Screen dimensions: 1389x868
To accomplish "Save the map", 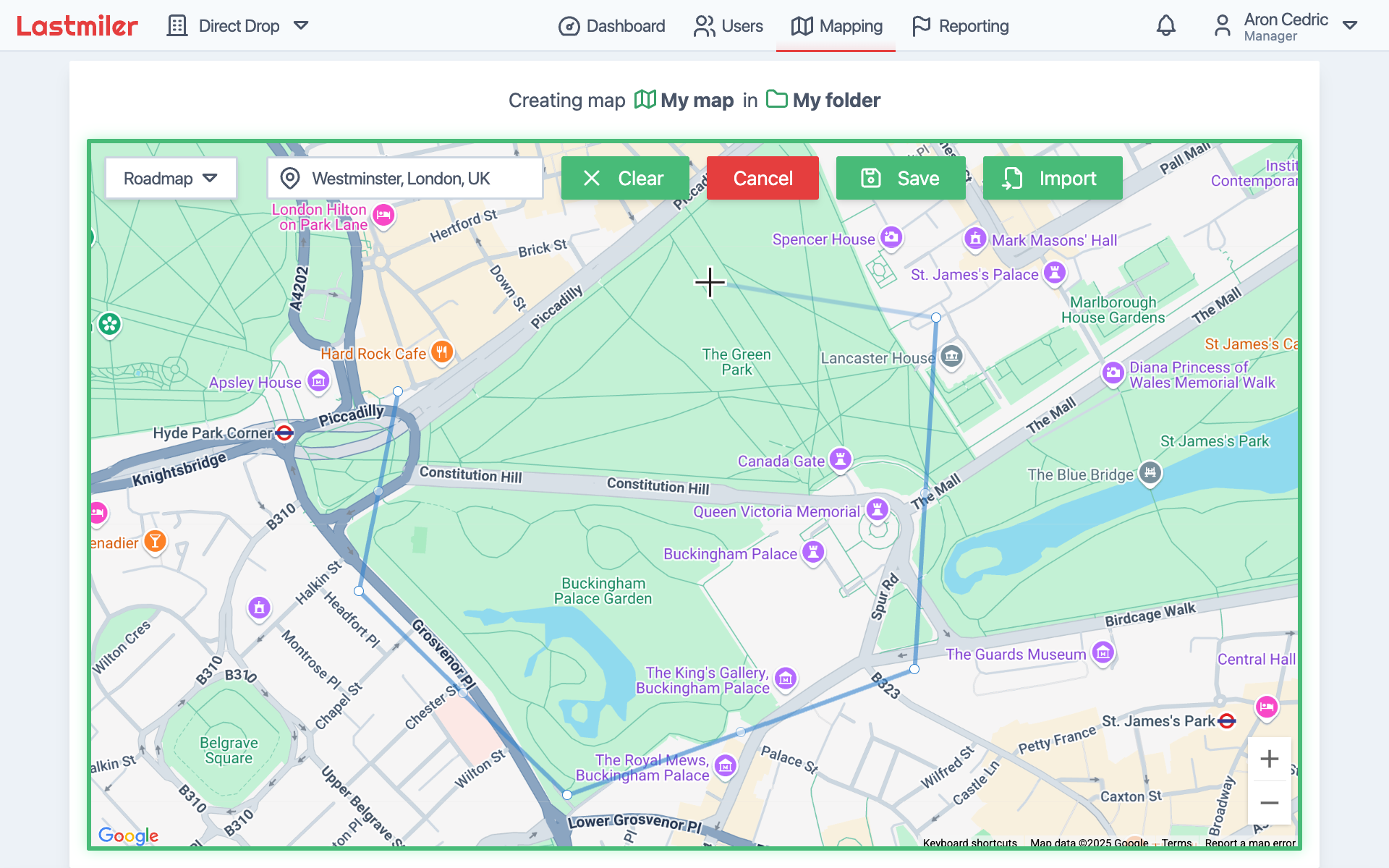I will (901, 178).
